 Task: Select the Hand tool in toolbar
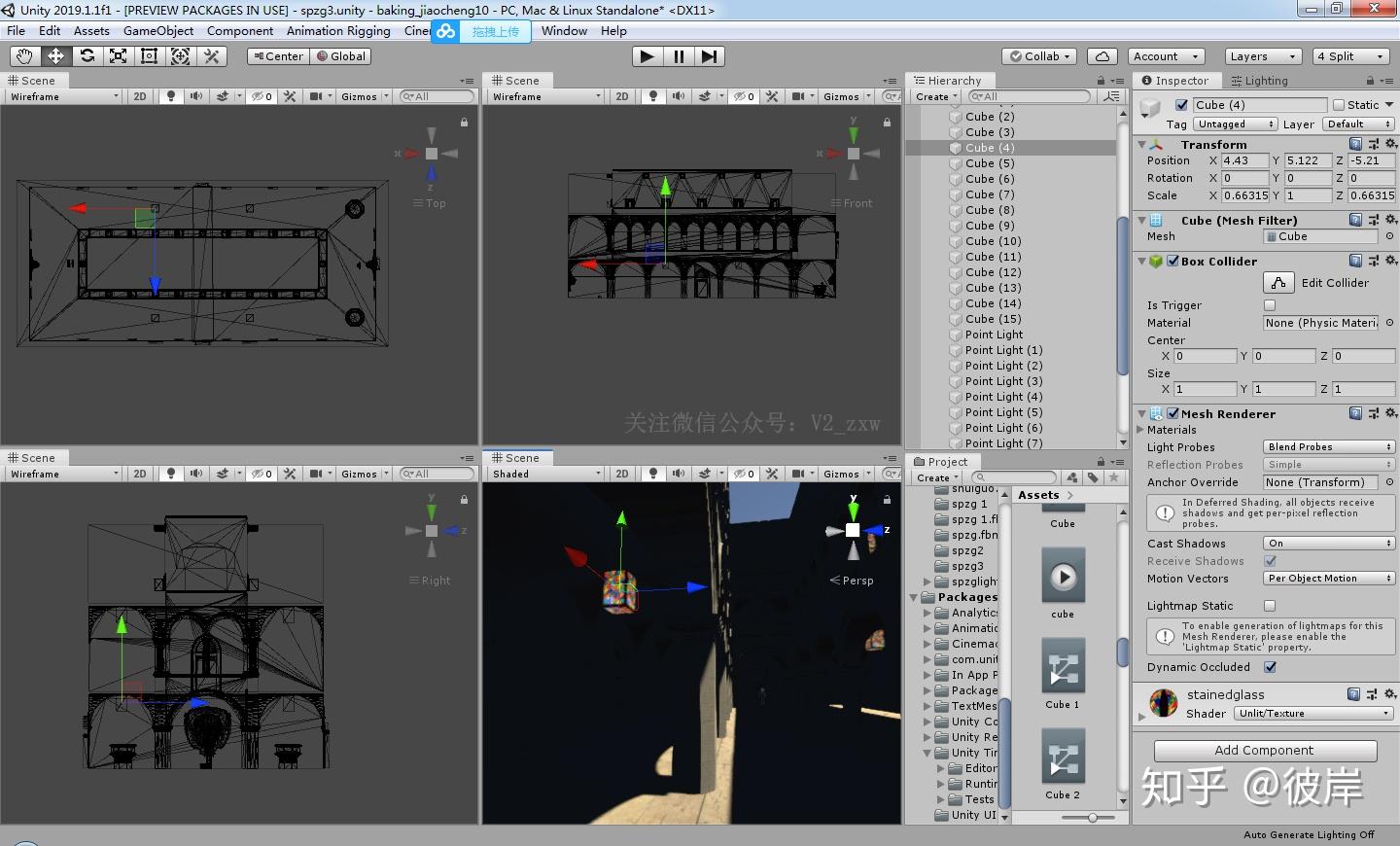click(24, 56)
